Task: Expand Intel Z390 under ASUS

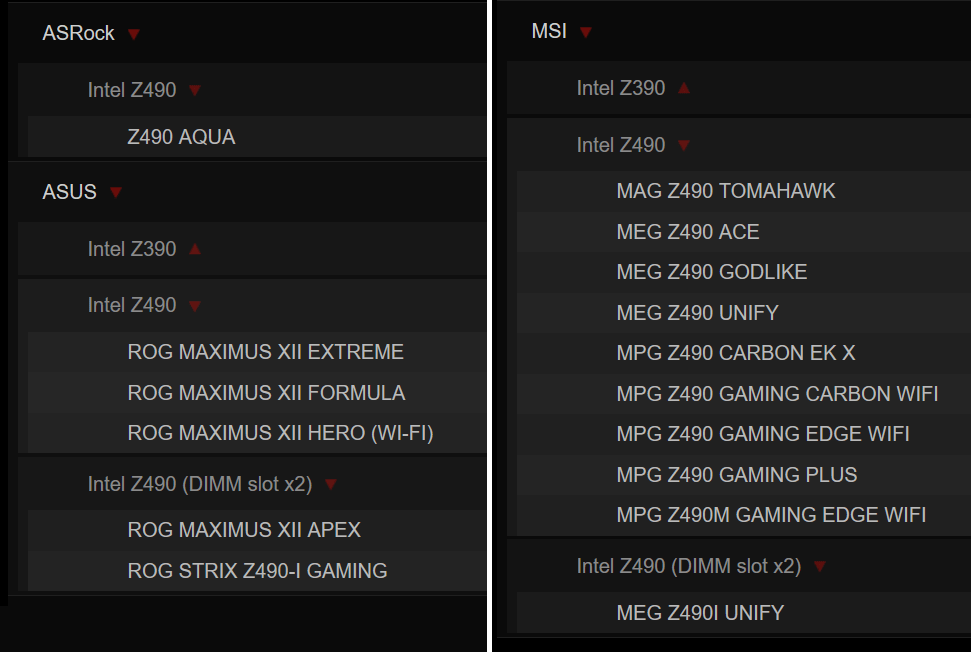Action: [x=195, y=249]
